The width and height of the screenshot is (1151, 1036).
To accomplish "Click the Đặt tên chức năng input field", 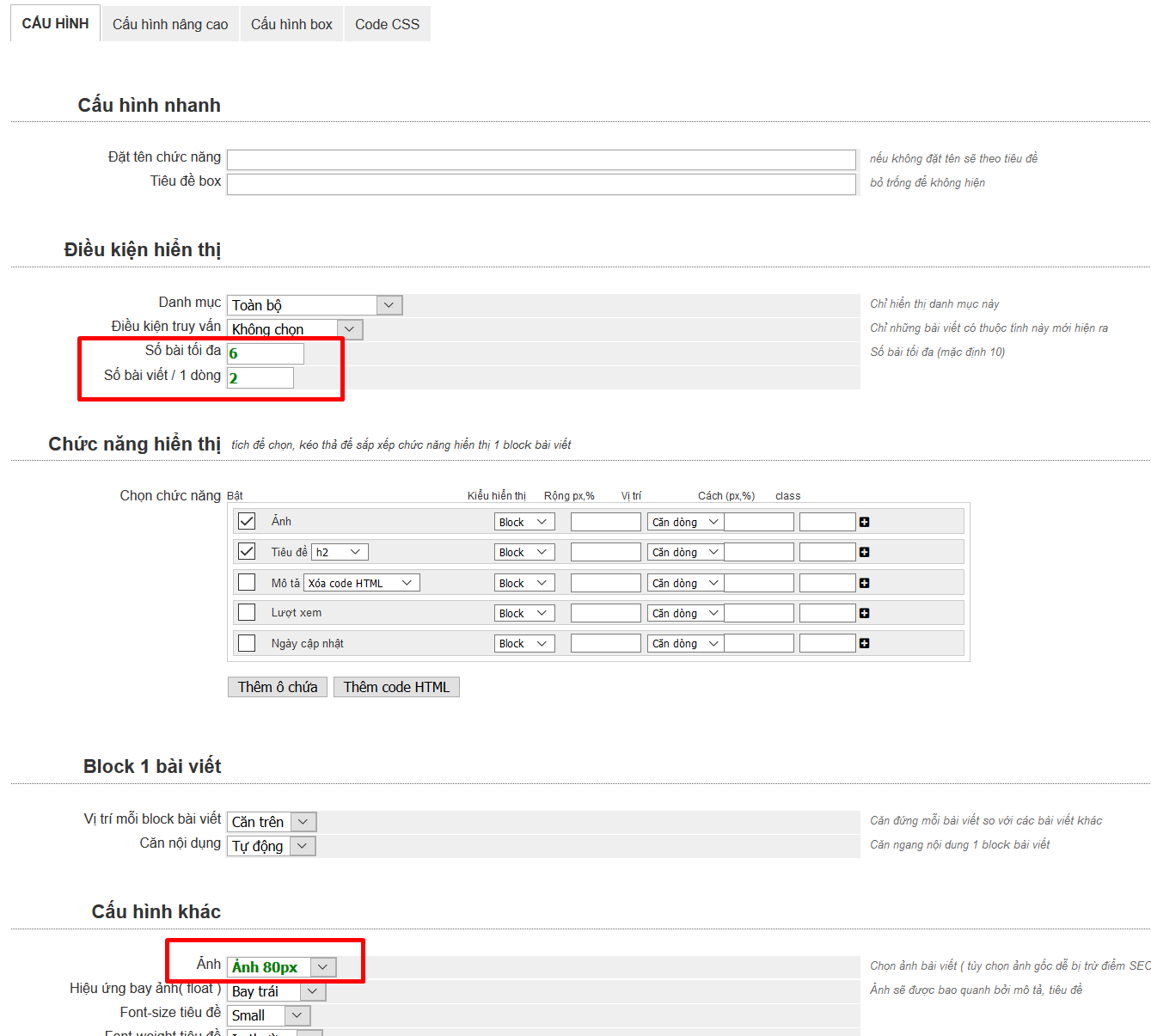I will coord(542,160).
